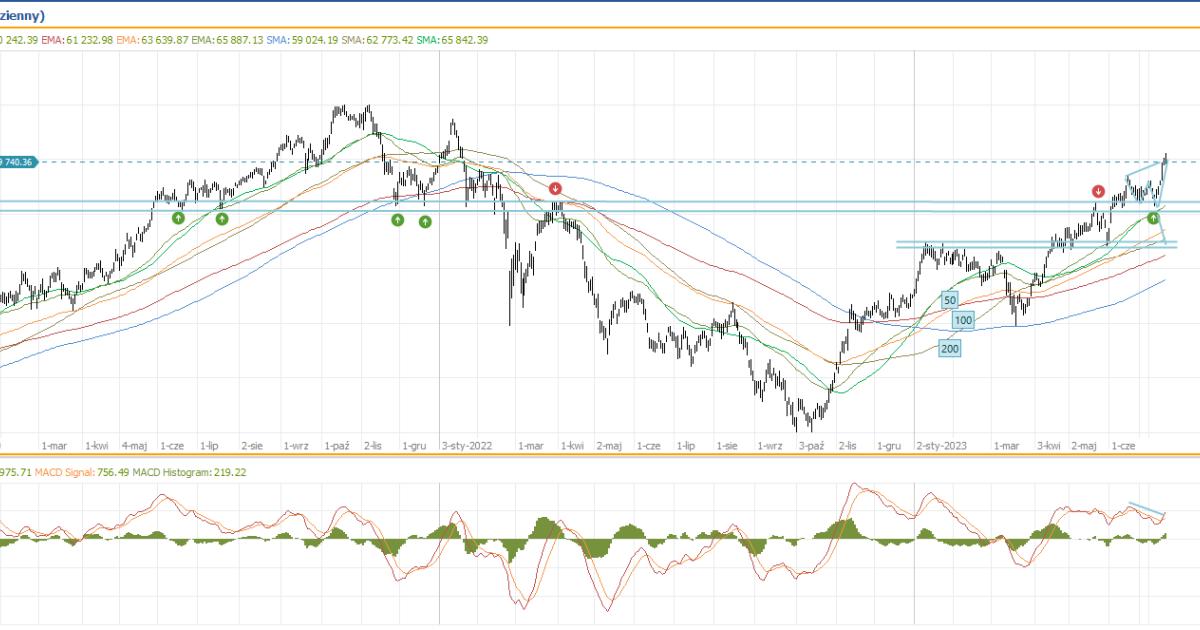Click the leftmost green up-arrow signal marker
Image resolution: width=1200 pixels, height=630 pixels.
click(x=178, y=218)
